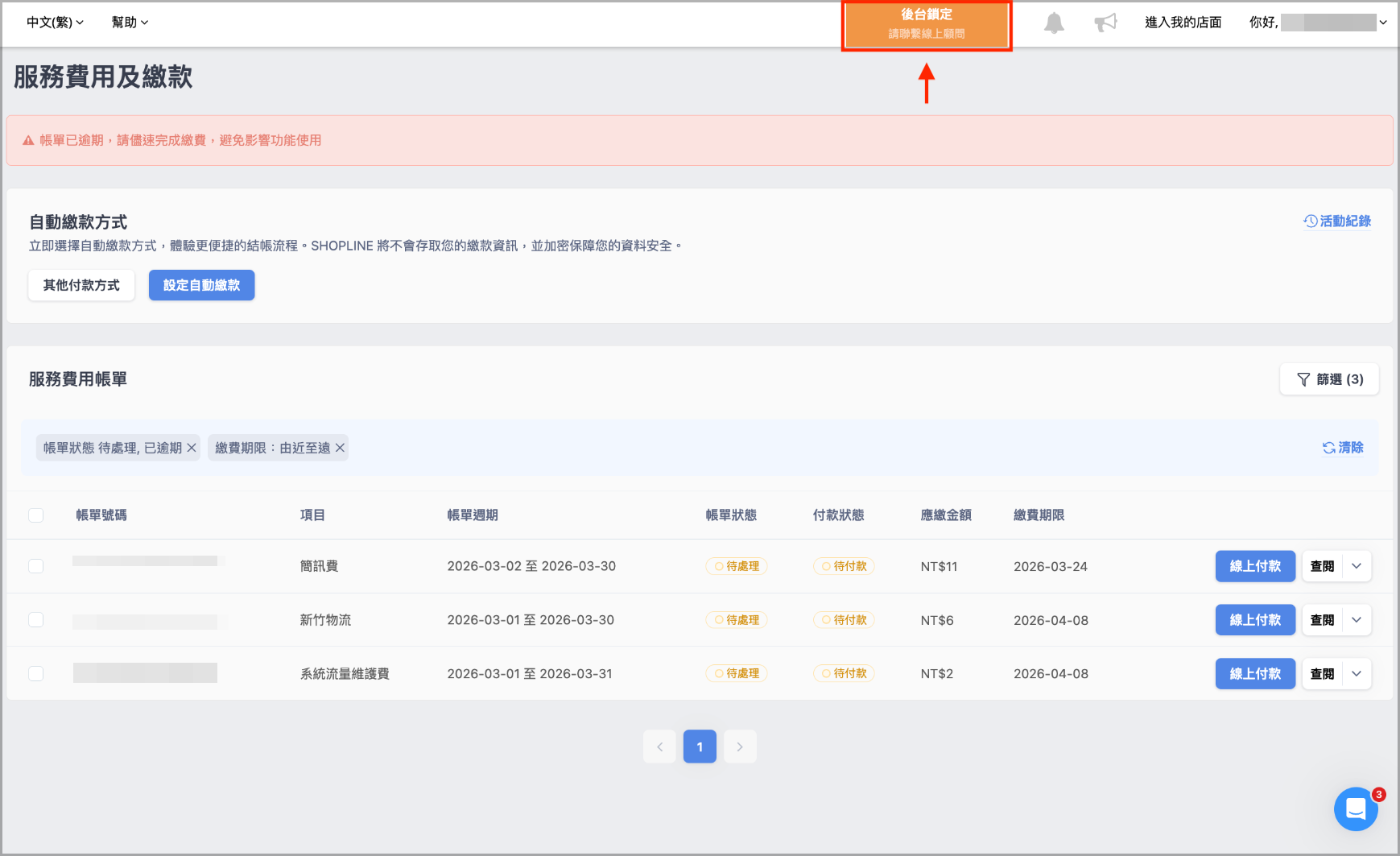
Task: Click the 應繳金額 column header
Action: pos(946,515)
